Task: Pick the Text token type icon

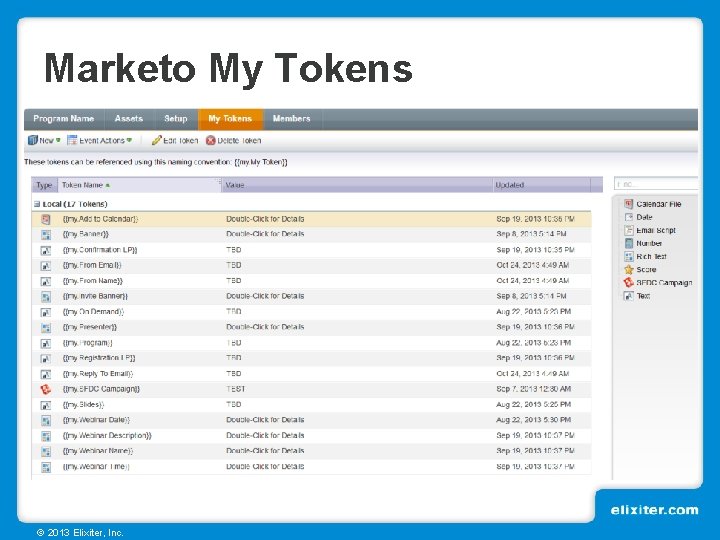Action: (629, 296)
